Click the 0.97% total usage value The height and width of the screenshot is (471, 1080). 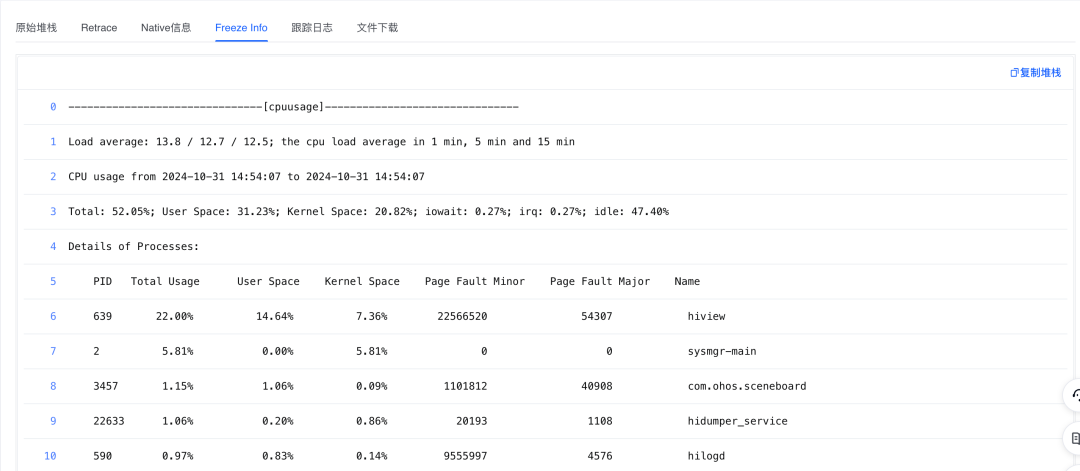point(178,456)
